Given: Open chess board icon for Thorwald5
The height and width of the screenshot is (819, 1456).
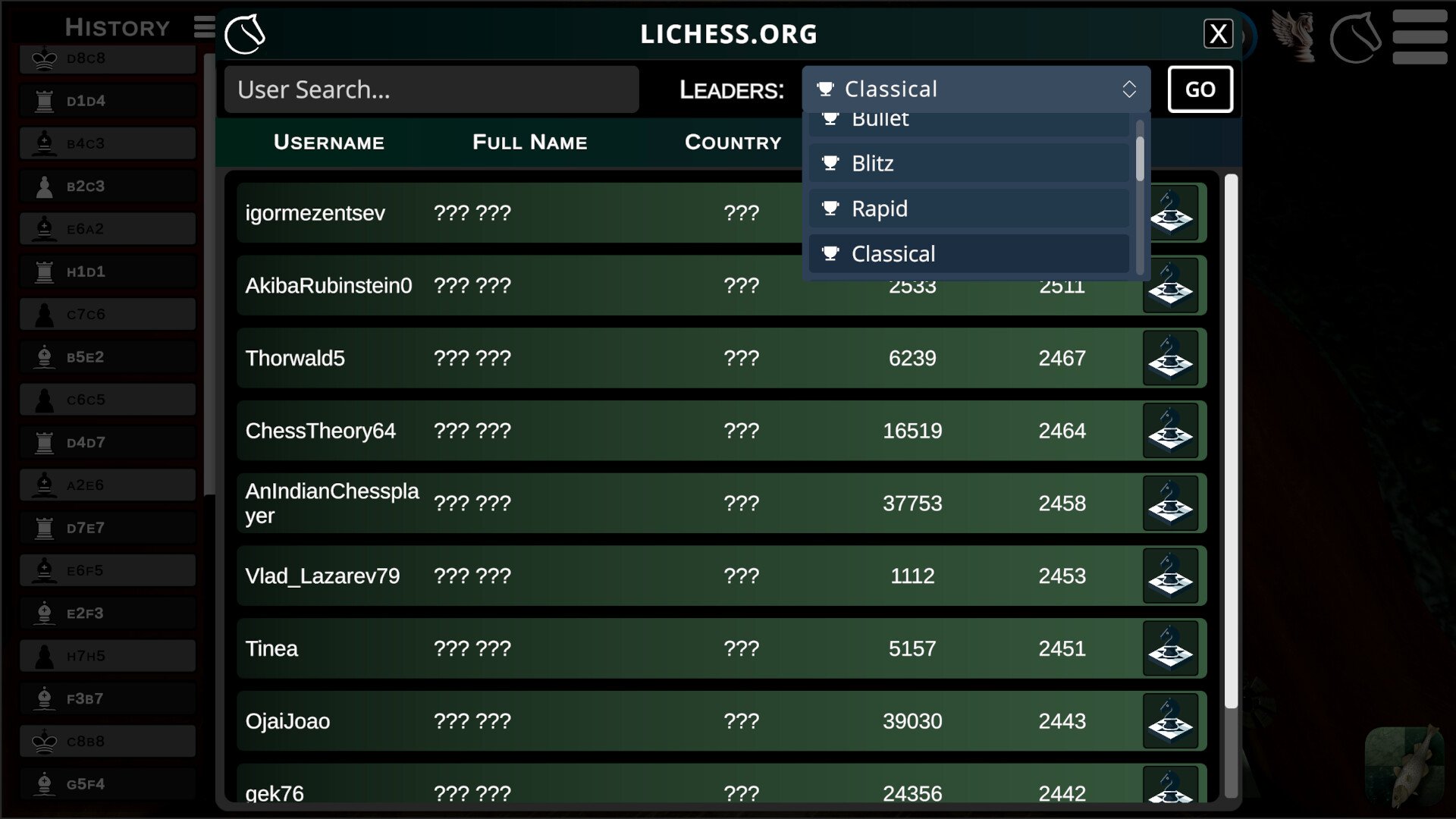Looking at the screenshot, I should pos(1170,358).
